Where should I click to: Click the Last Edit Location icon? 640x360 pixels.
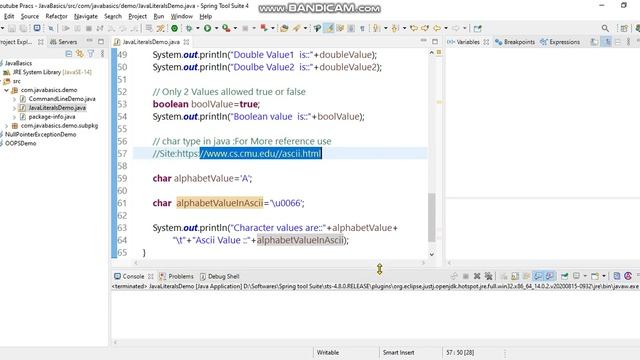pyautogui.click(x=414, y=28)
